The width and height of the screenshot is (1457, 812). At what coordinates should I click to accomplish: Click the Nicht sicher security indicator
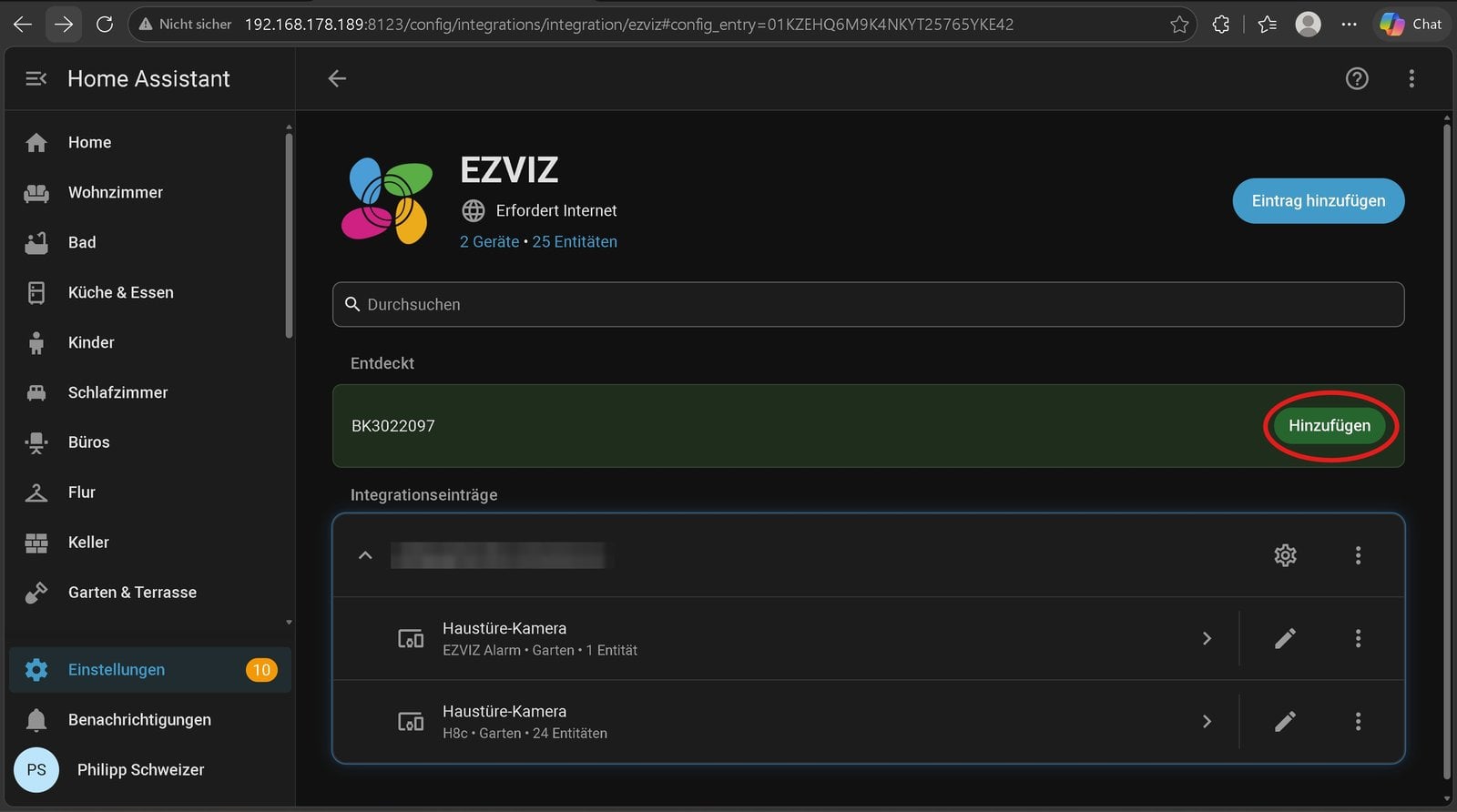[185, 25]
